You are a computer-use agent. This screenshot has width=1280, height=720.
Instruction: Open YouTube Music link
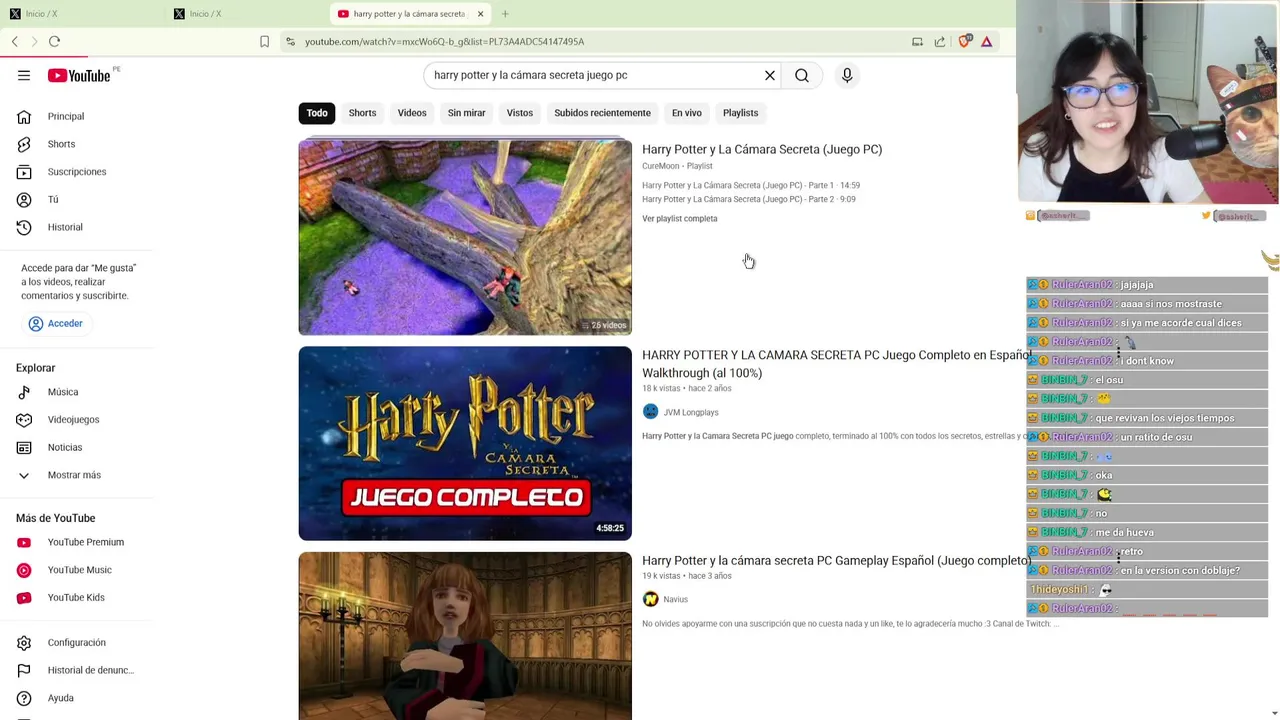78,570
